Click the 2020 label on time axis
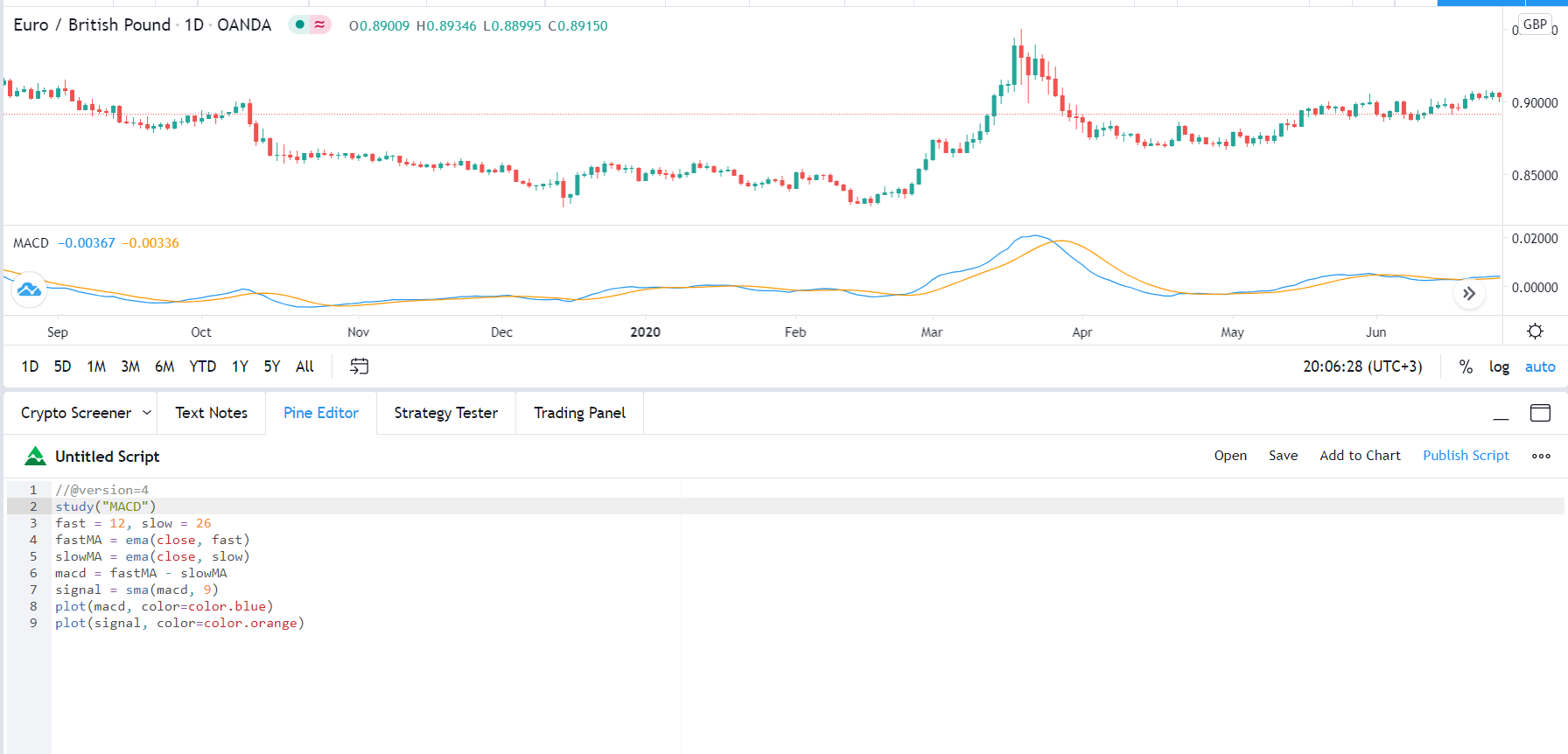This screenshot has height=754, width=1568. [645, 332]
